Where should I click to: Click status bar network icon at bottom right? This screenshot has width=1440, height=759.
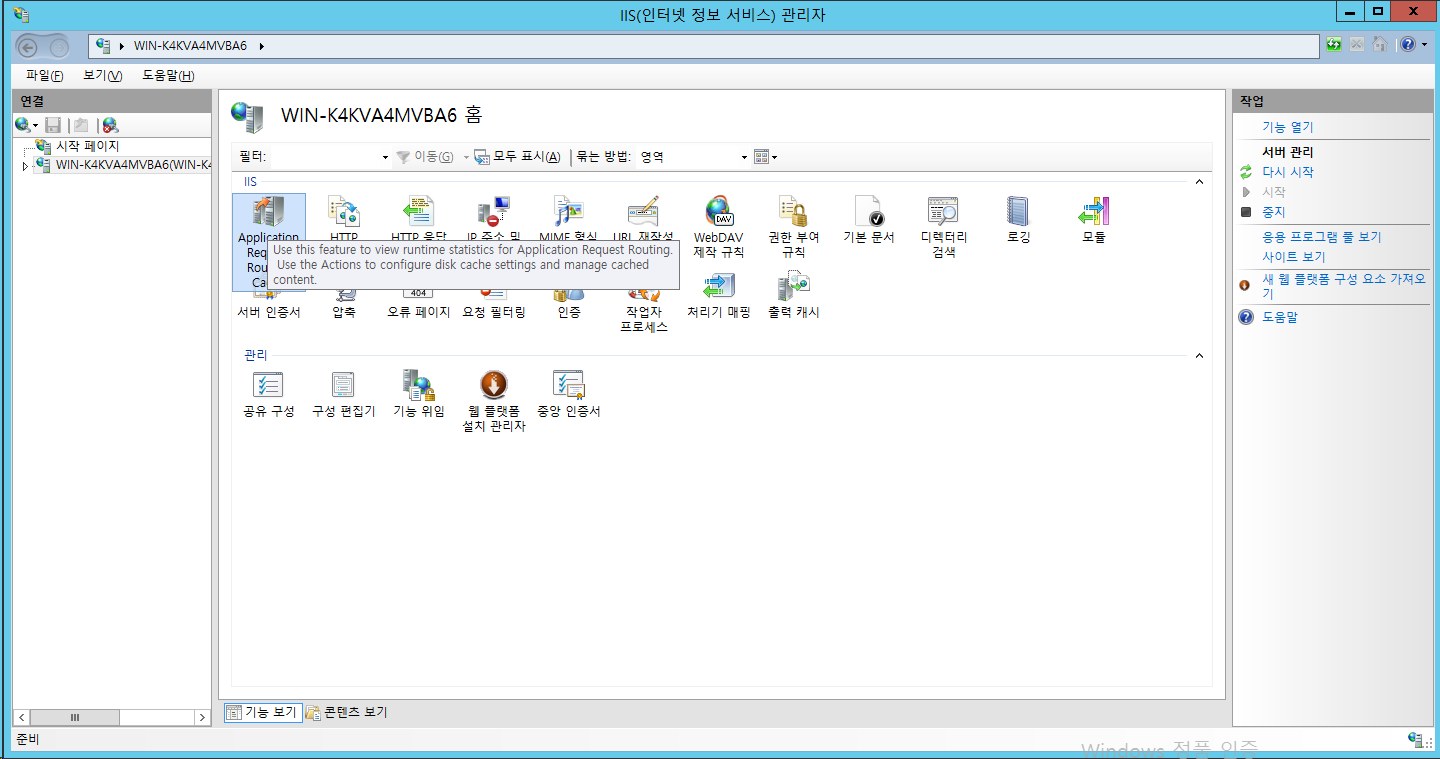[1417, 740]
